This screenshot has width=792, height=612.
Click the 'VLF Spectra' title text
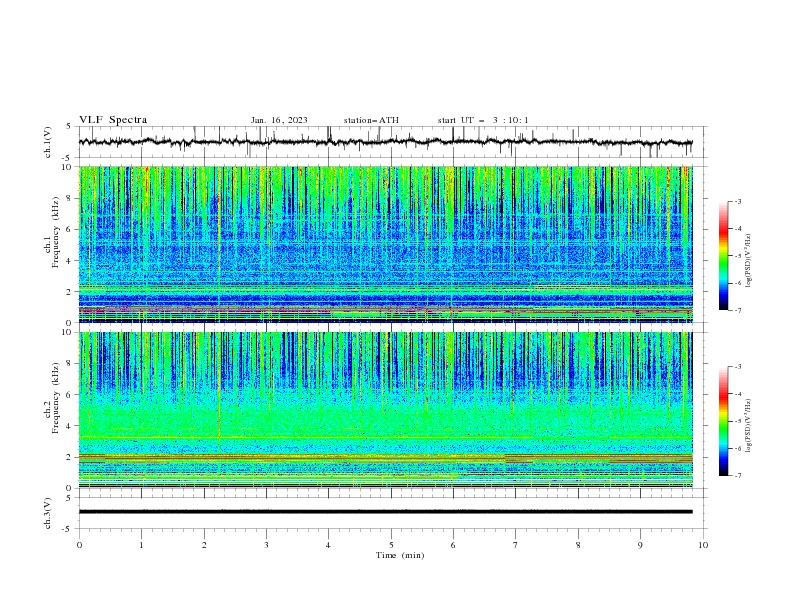pyautogui.click(x=113, y=120)
